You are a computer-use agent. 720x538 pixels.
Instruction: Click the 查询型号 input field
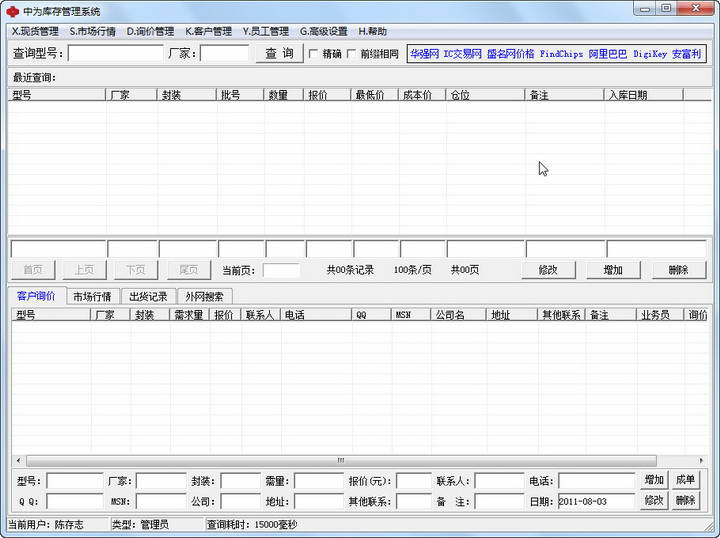pos(115,54)
